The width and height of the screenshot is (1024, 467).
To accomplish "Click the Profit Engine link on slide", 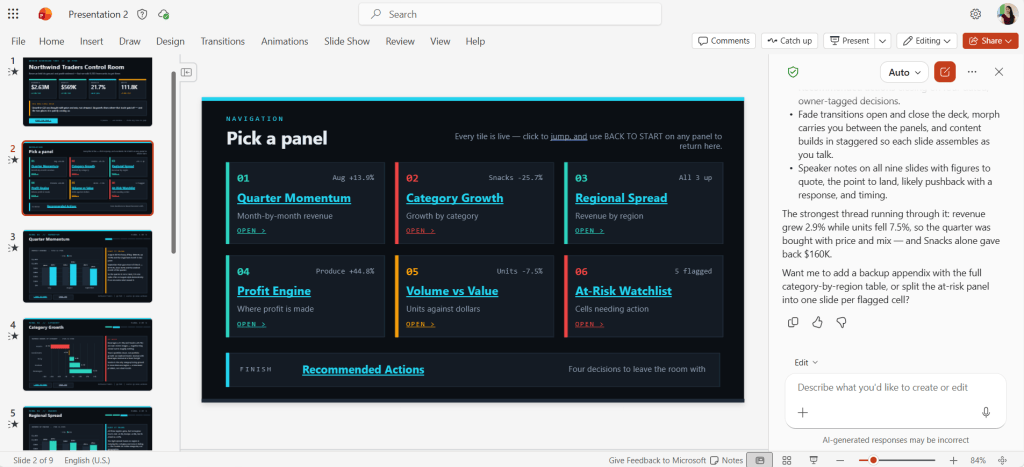I will click(x=274, y=291).
